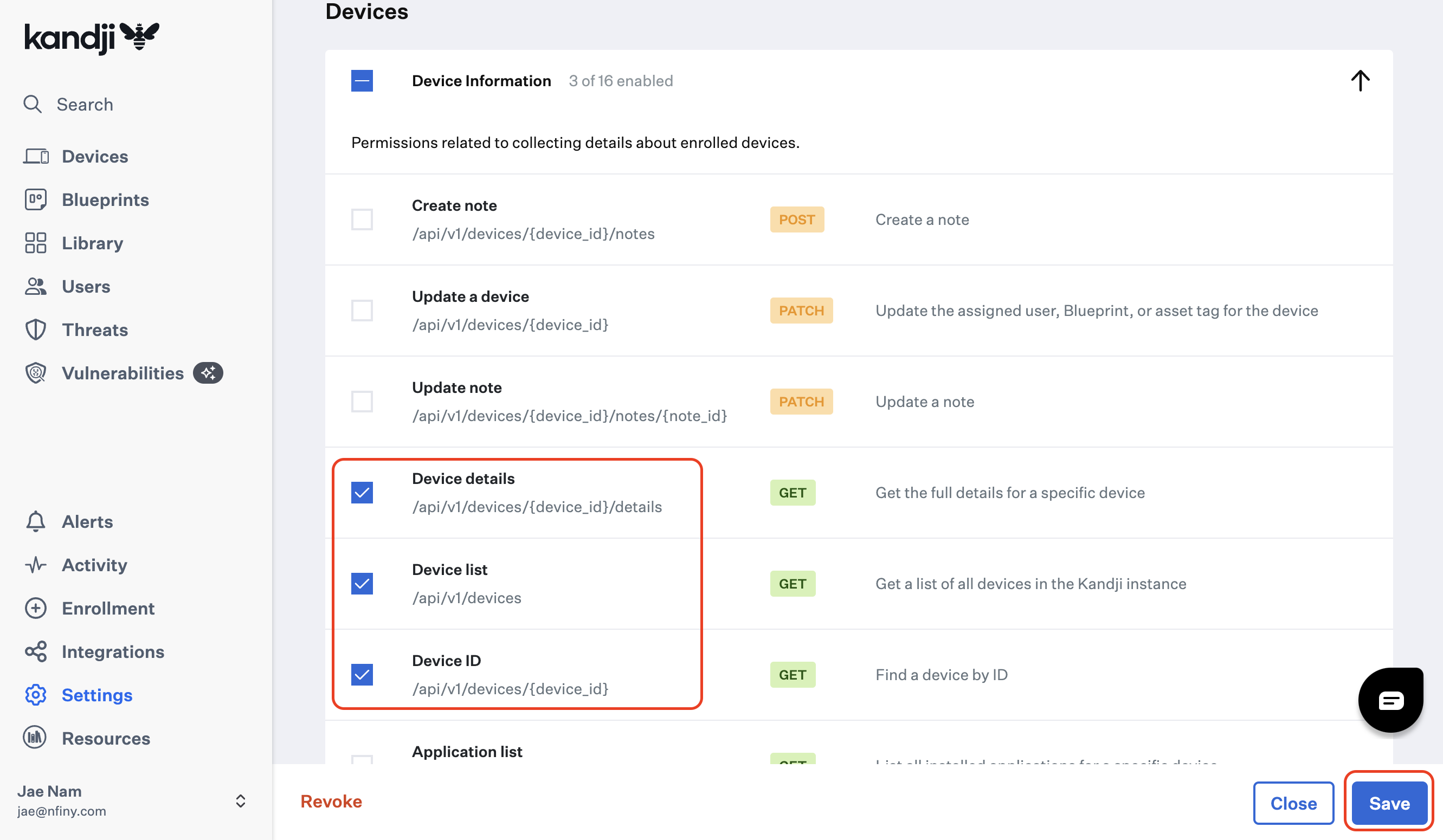Uncheck the Device list permission

[x=362, y=584]
